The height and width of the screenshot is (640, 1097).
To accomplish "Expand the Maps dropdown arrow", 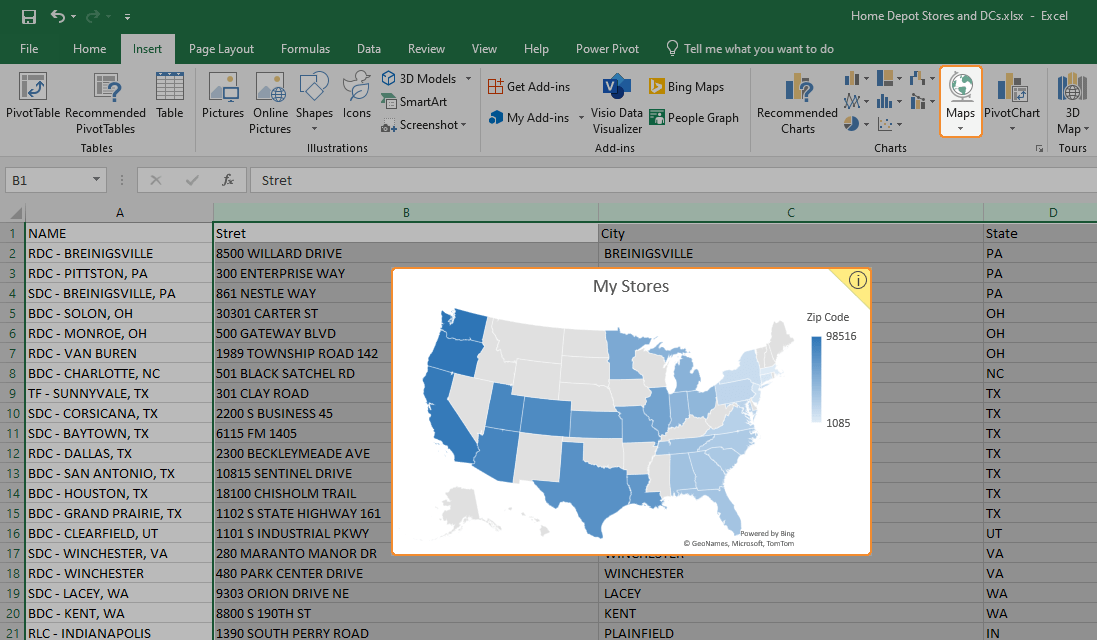I will tap(960, 127).
